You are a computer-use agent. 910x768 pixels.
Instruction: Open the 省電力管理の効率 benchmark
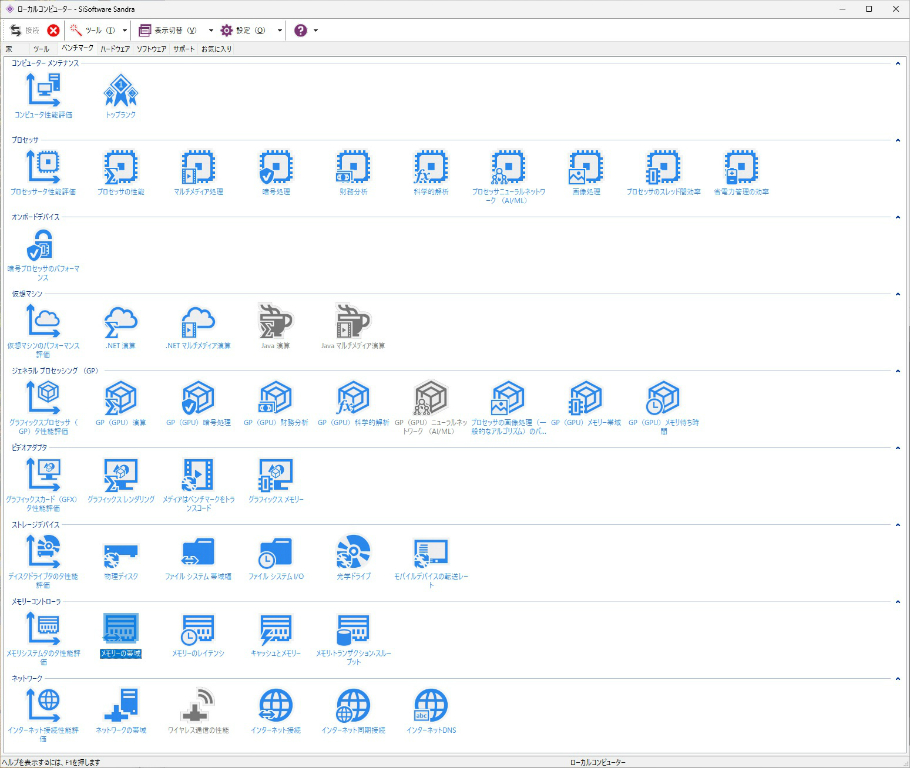(x=741, y=172)
